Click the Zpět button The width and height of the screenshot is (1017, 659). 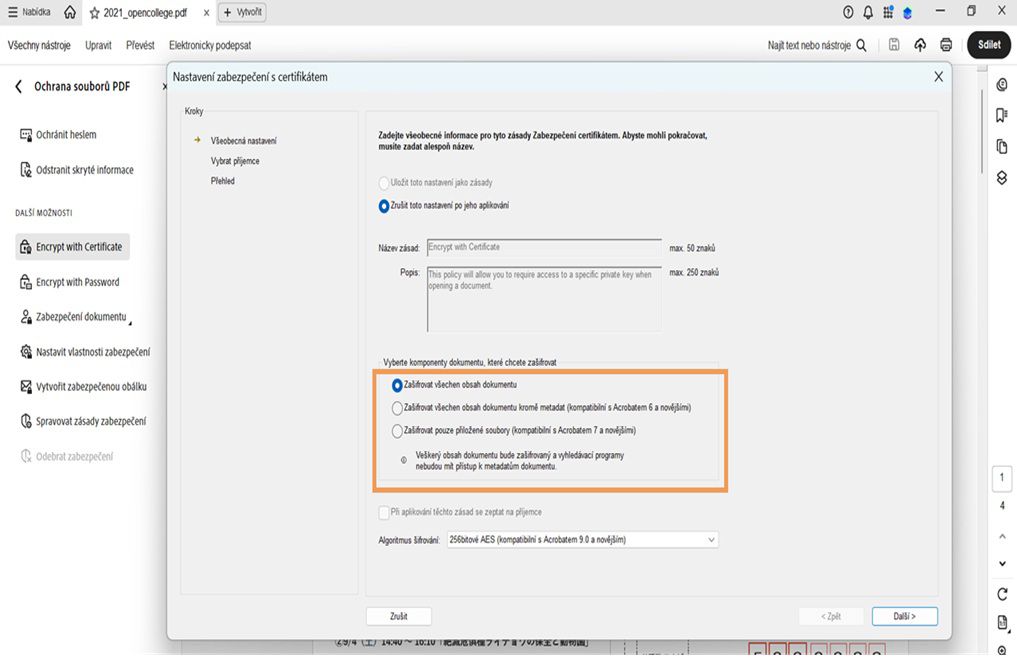point(831,616)
